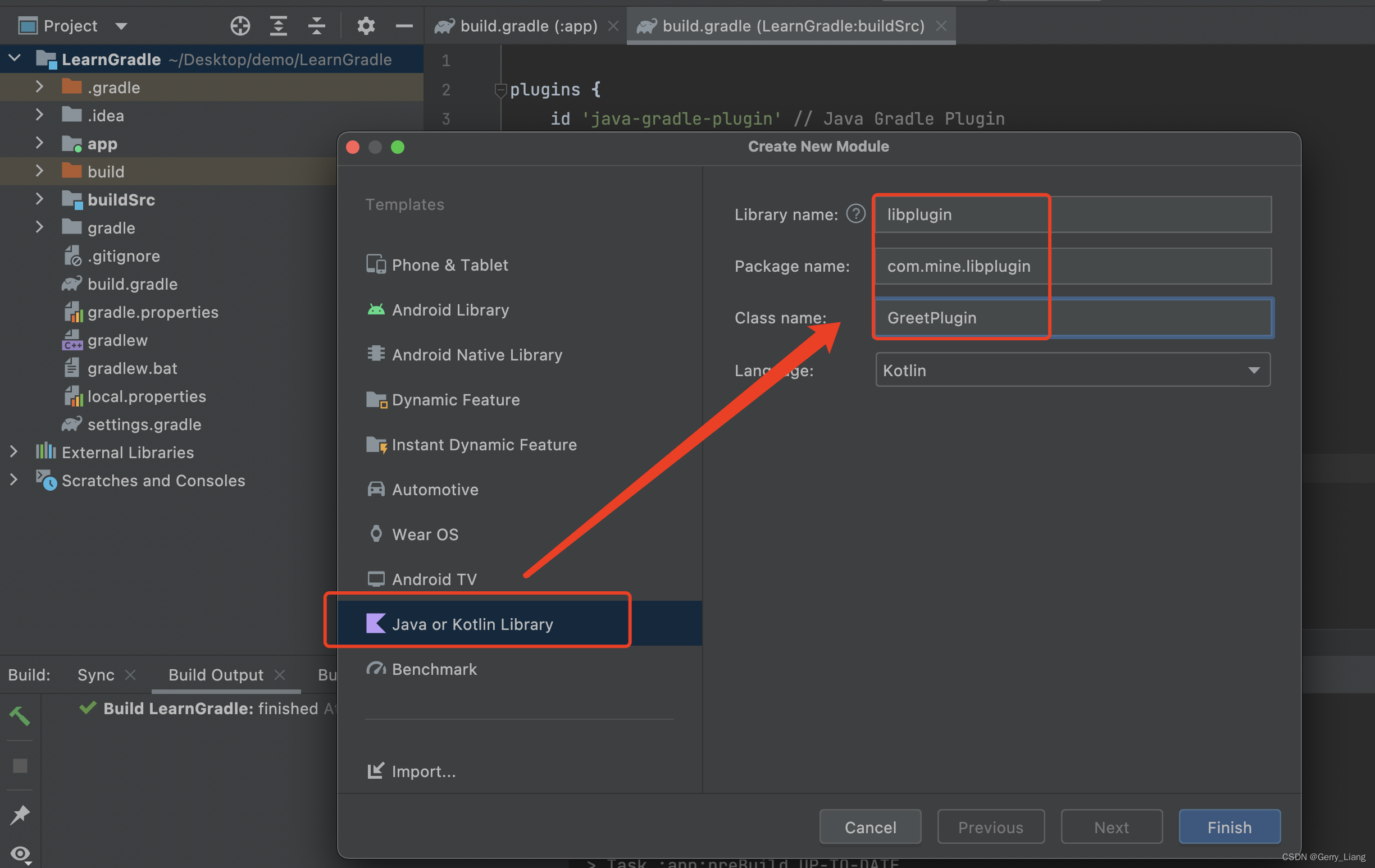This screenshot has height=868, width=1375.
Task: Click the Next button
Action: 1111,827
